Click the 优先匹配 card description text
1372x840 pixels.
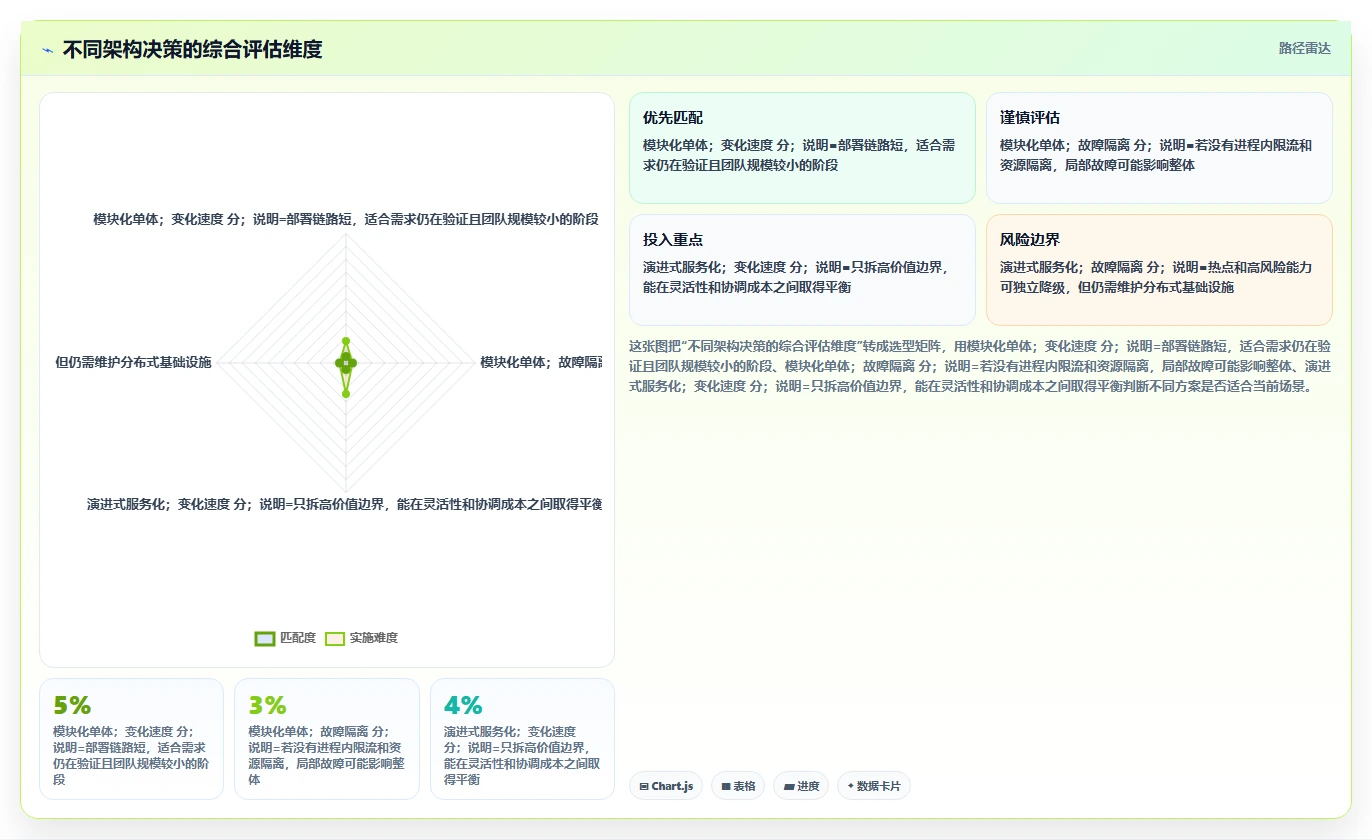799,155
